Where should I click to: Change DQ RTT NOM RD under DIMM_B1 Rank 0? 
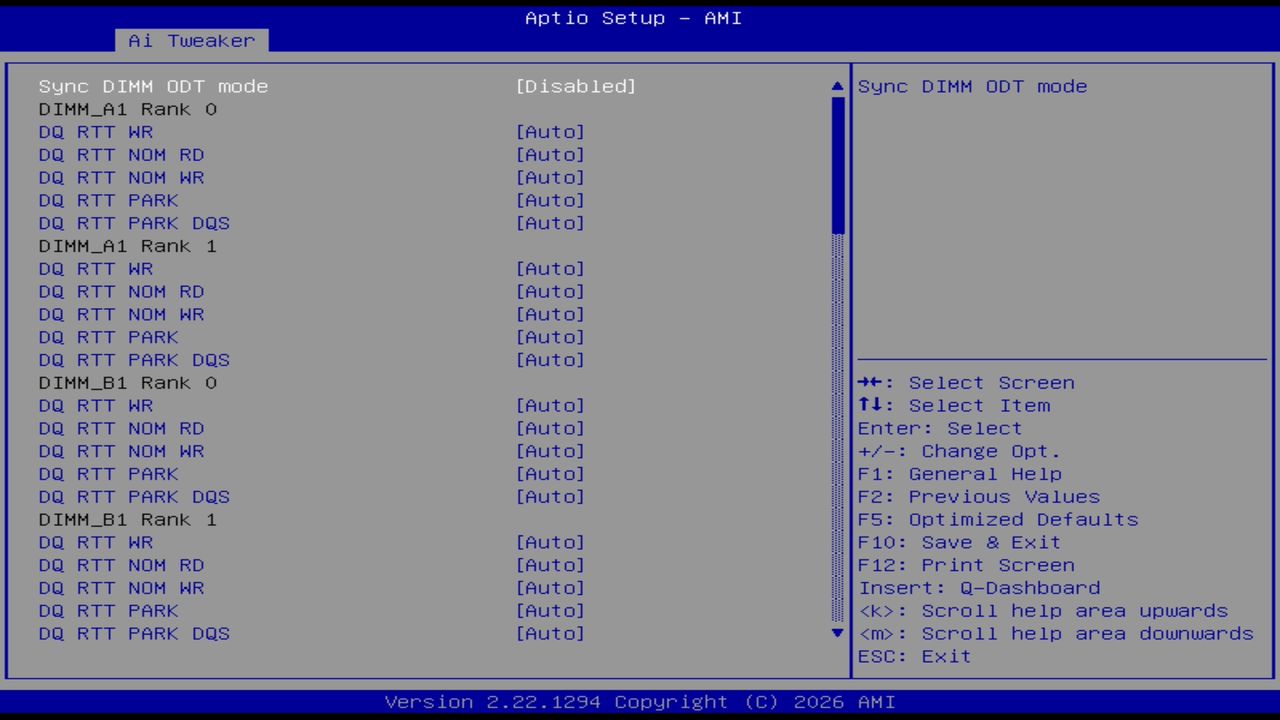[x=121, y=428]
